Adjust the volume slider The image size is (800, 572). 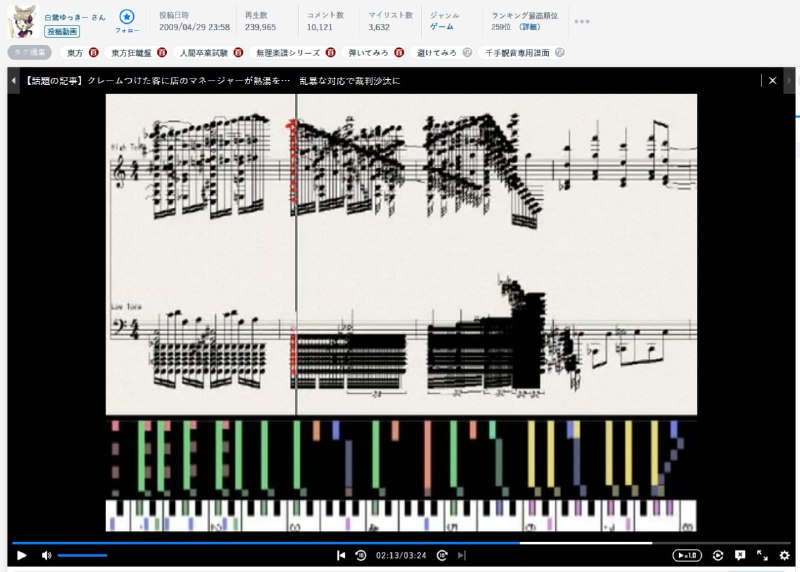coord(82,555)
